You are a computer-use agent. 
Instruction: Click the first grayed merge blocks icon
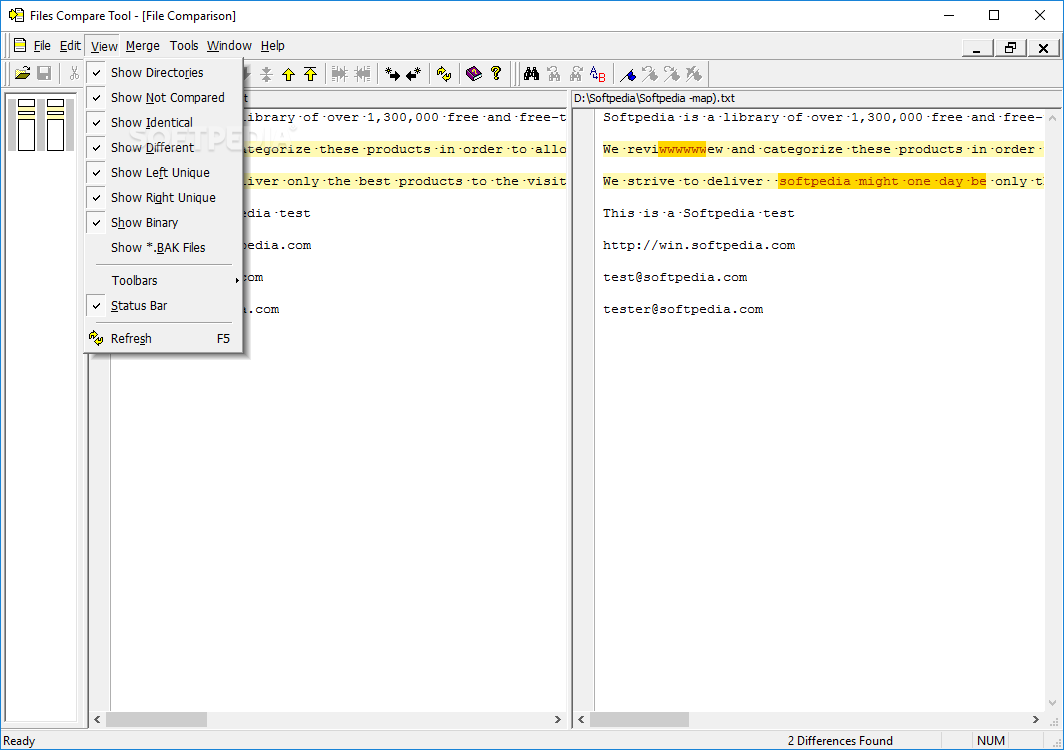point(339,74)
